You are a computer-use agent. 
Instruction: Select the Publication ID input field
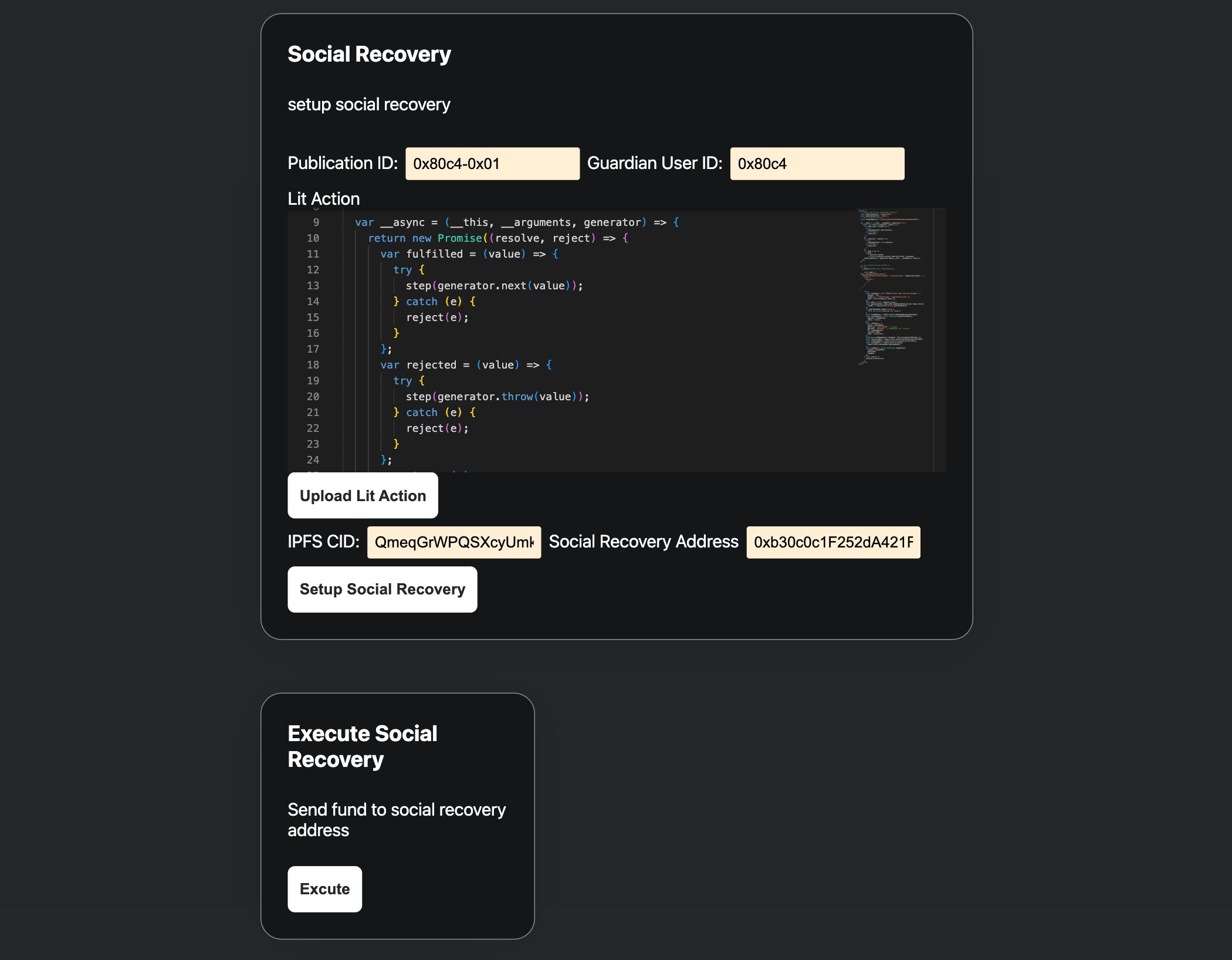(x=492, y=163)
